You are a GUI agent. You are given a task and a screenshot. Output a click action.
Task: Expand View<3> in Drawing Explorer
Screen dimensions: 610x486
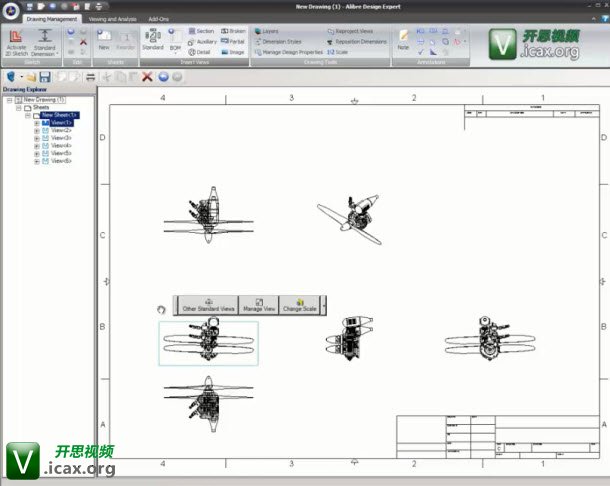[37, 139]
